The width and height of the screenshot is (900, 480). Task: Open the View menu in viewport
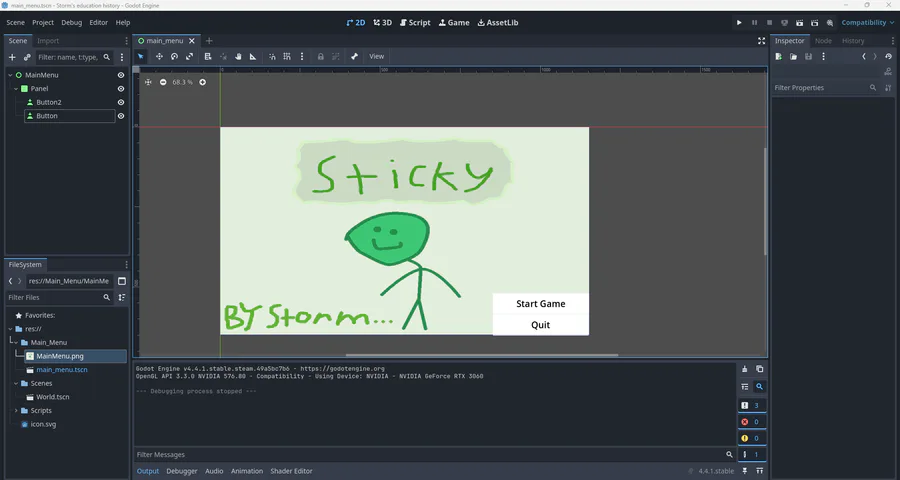pyautogui.click(x=377, y=56)
